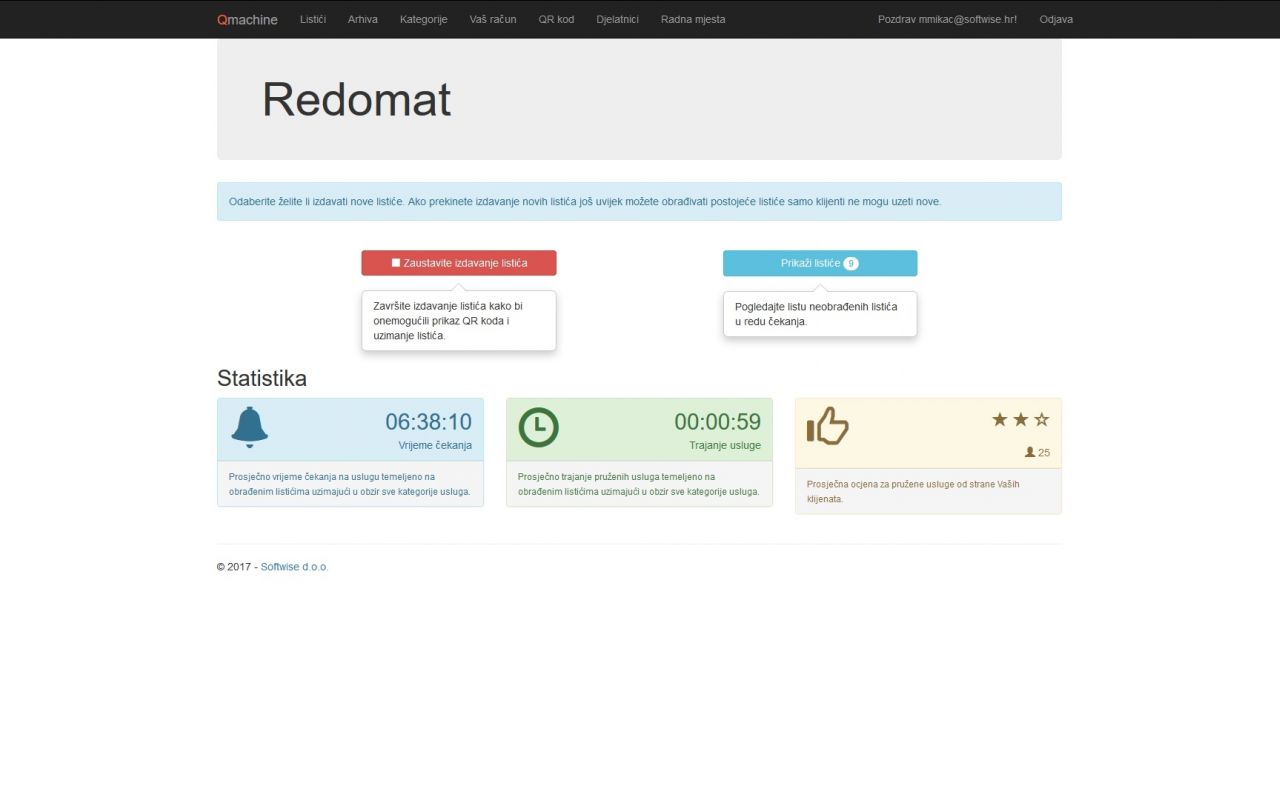The image size is (1280, 800).
Task: Open the Kategorije navigation item
Action: point(424,19)
